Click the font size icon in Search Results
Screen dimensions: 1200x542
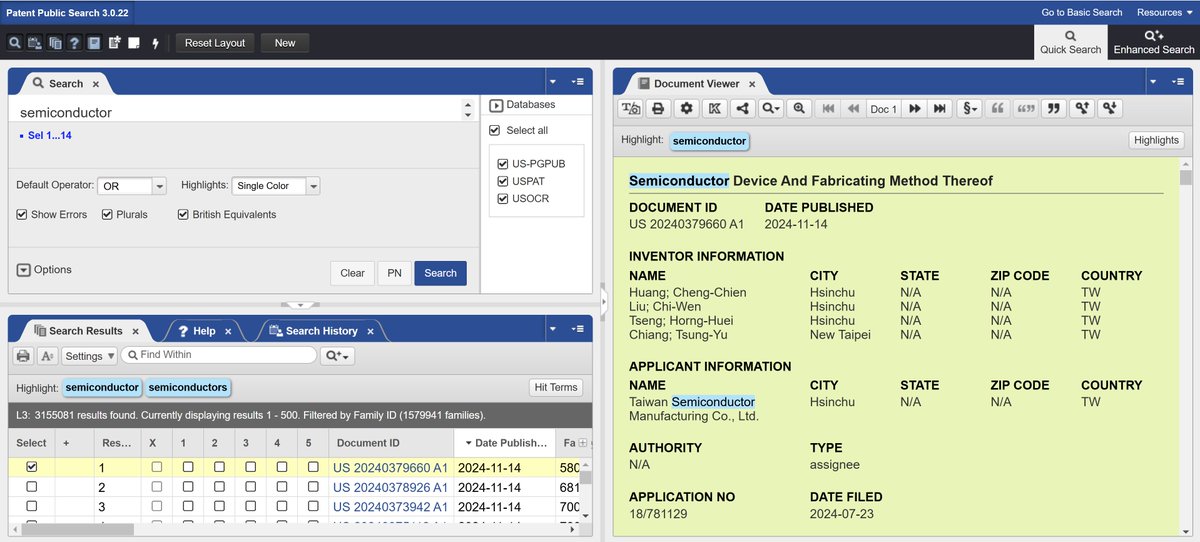coord(48,355)
